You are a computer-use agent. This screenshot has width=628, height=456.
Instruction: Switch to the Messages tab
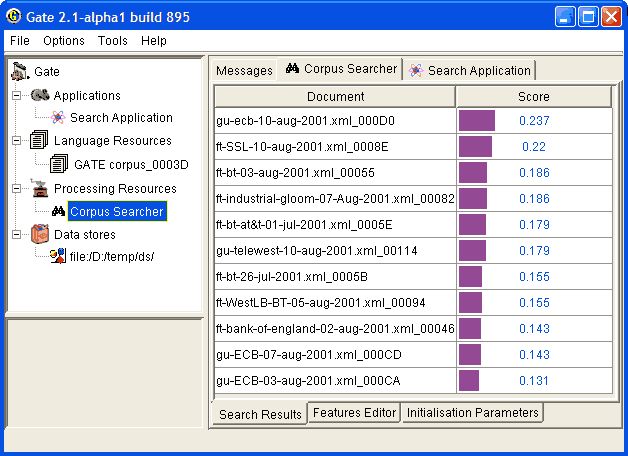pyautogui.click(x=244, y=70)
